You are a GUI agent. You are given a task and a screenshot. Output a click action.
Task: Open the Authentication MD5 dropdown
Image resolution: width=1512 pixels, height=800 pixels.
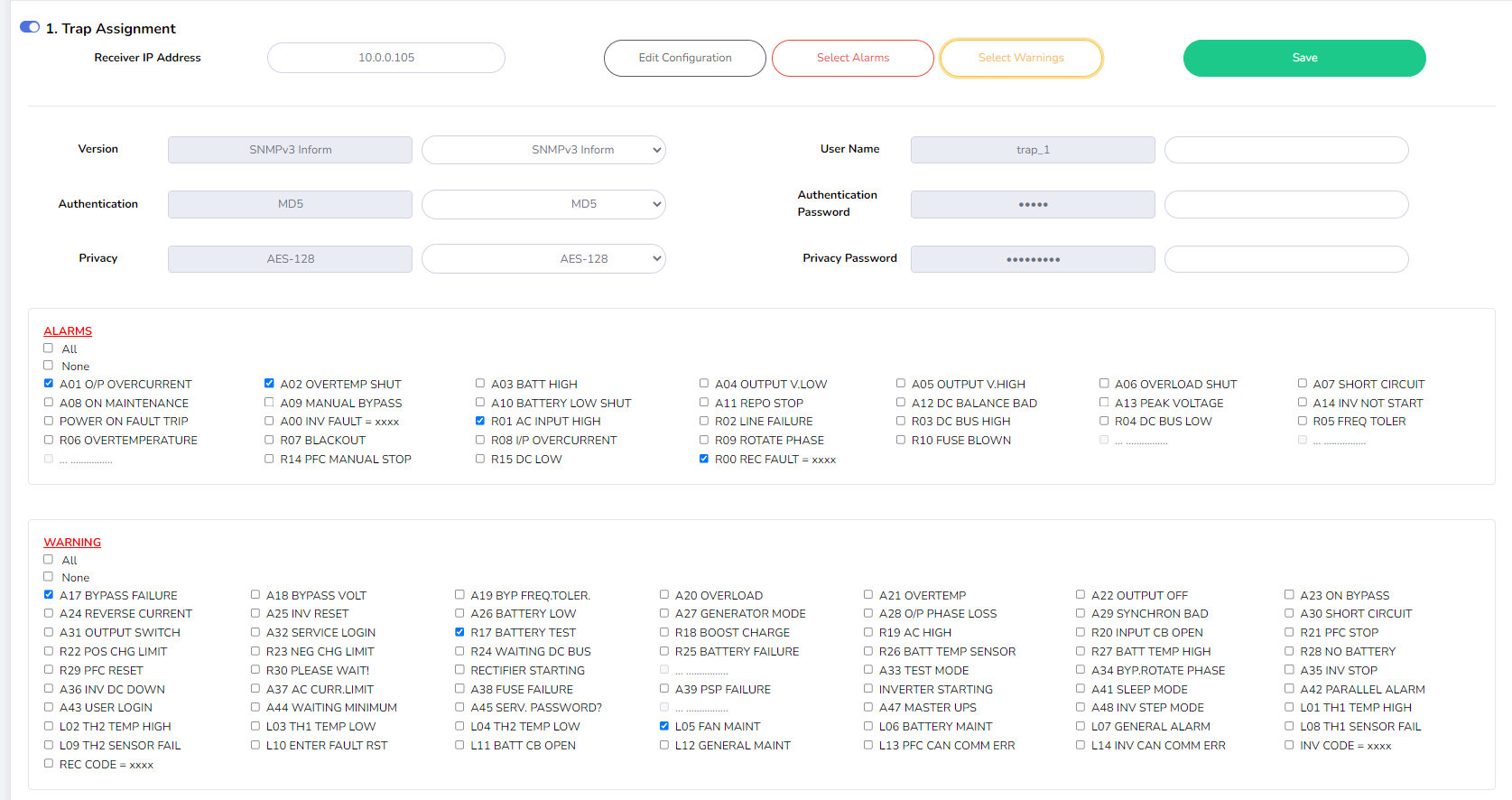click(x=543, y=204)
